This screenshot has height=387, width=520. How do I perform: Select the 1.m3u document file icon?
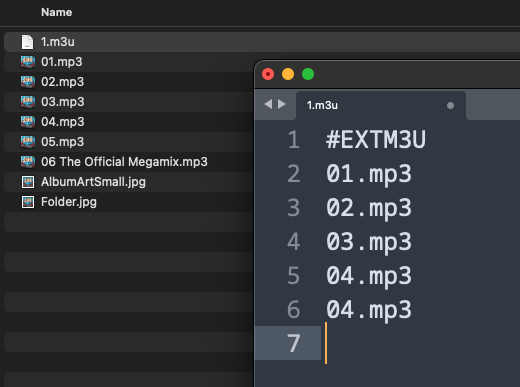(x=27, y=42)
